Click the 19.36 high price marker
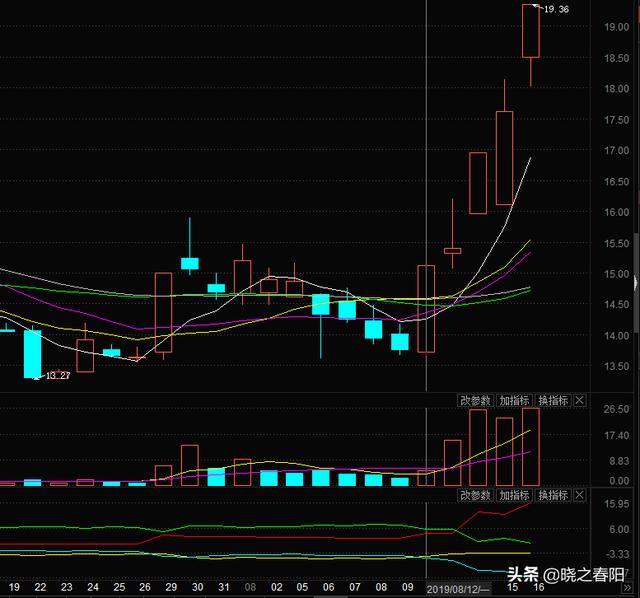The width and height of the screenshot is (640, 598). click(x=556, y=9)
